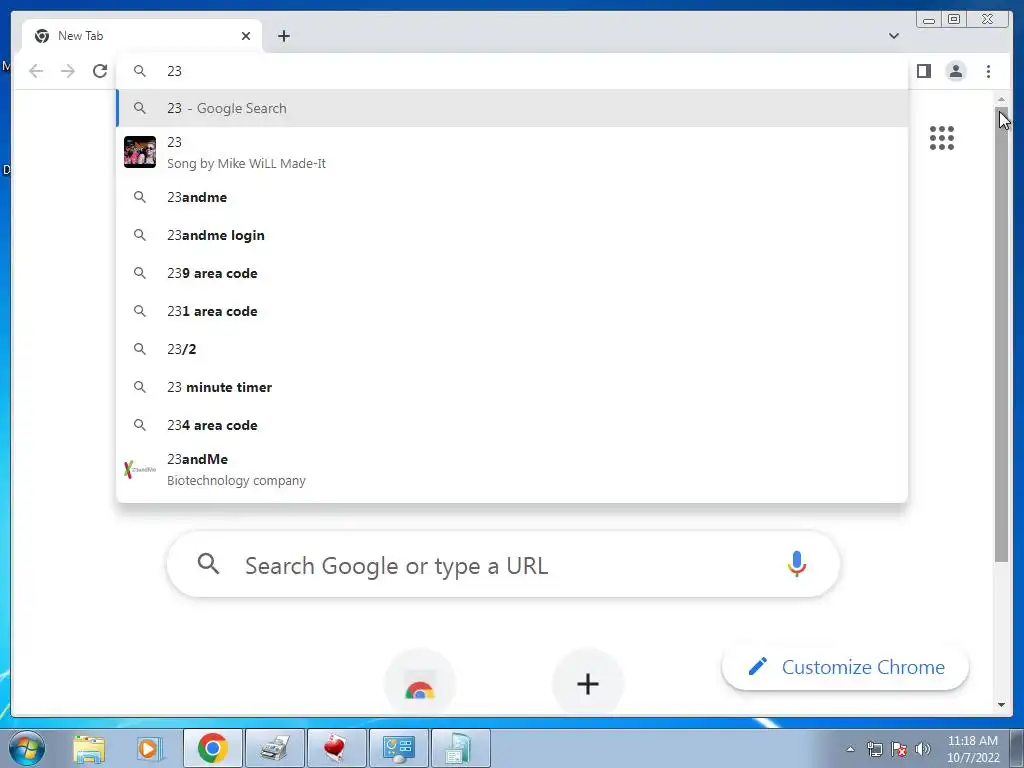Open Windows Explorer from the taskbar
Image resolution: width=1024 pixels, height=768 pixels.
[89, 748]
